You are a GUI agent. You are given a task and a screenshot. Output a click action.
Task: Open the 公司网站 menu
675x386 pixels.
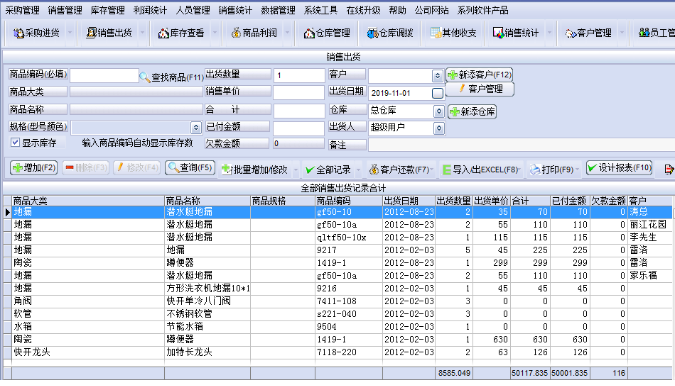431,10
